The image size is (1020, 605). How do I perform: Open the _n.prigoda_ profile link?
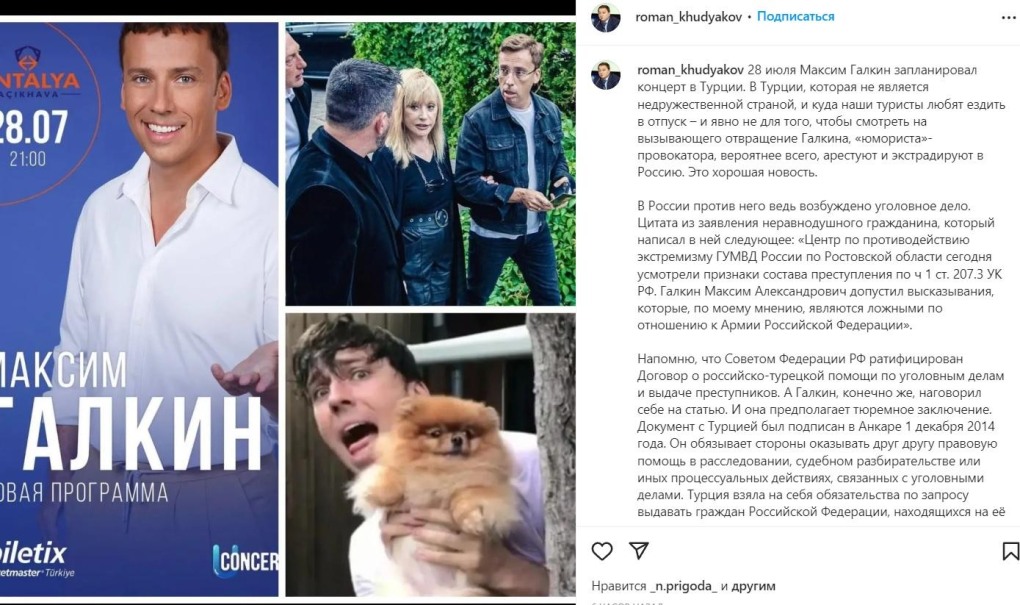[x=683, y=586]
